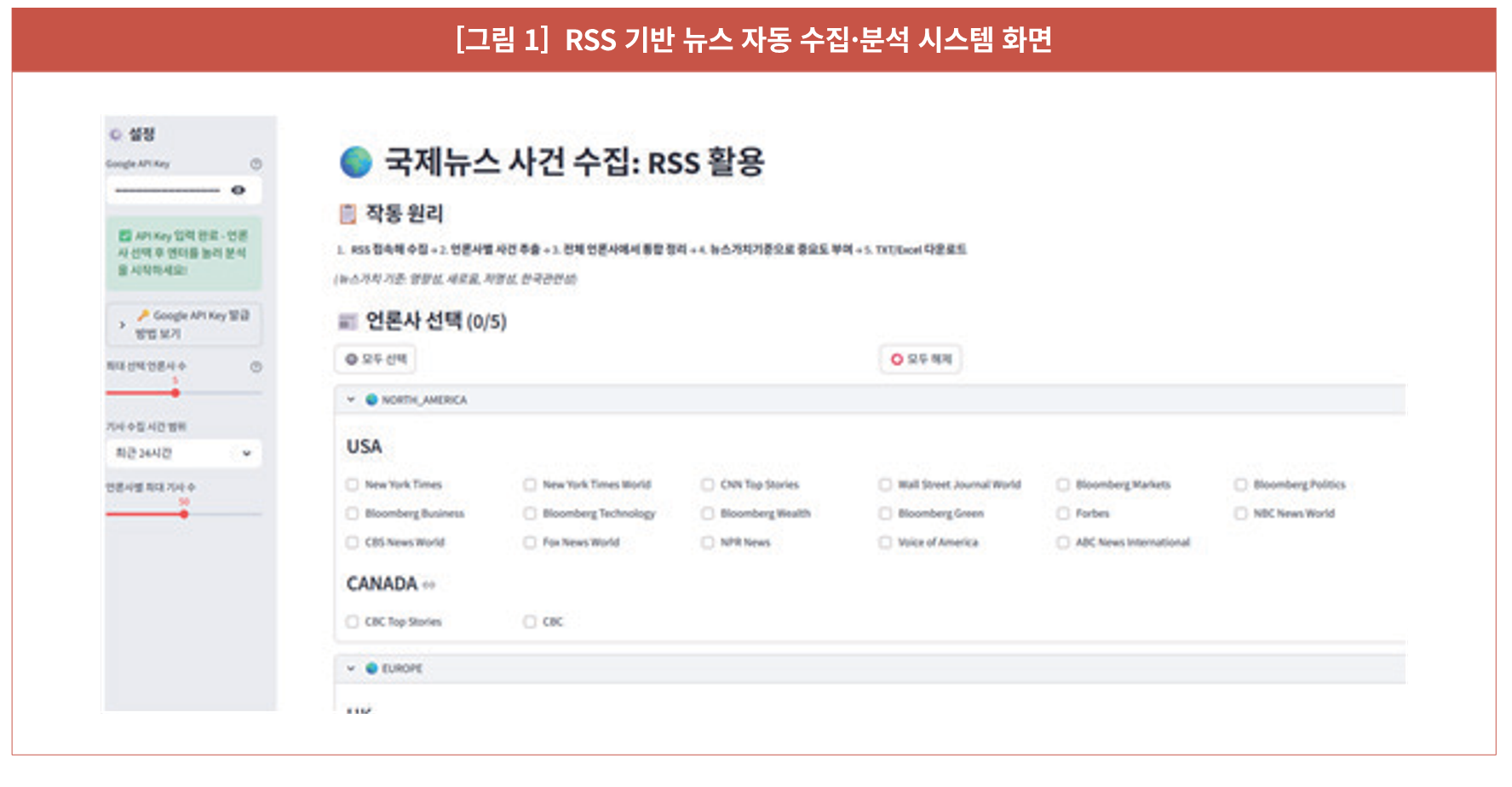Click help icon for 최대 선택 언론사 수
This screenshot has height=787, width=1512.
(256, 366)
